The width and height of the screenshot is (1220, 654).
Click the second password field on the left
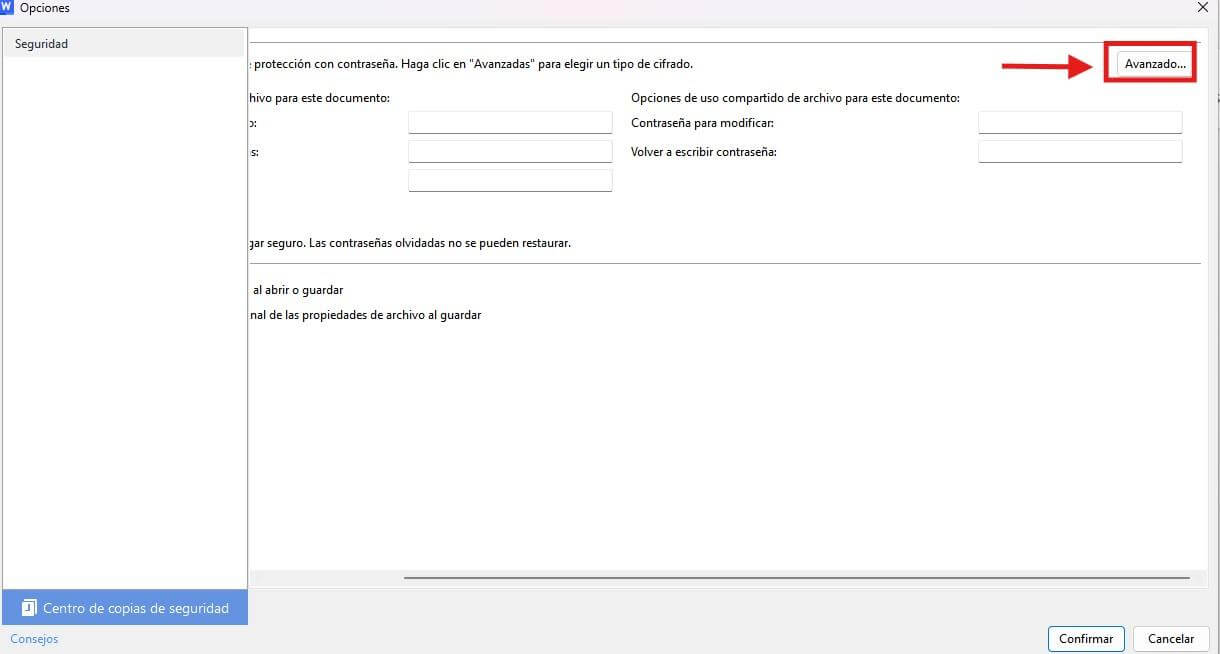(x=510, y=151)
